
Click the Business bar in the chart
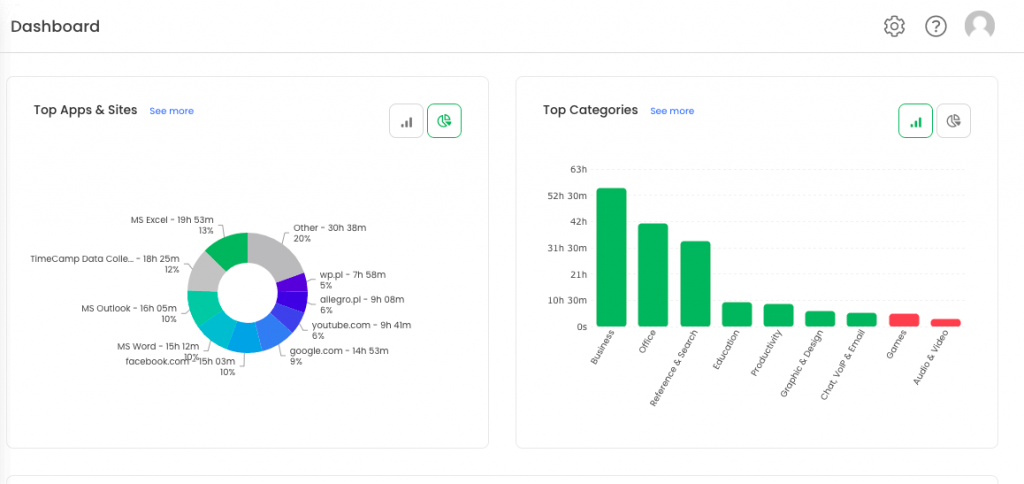pos(611,258)
